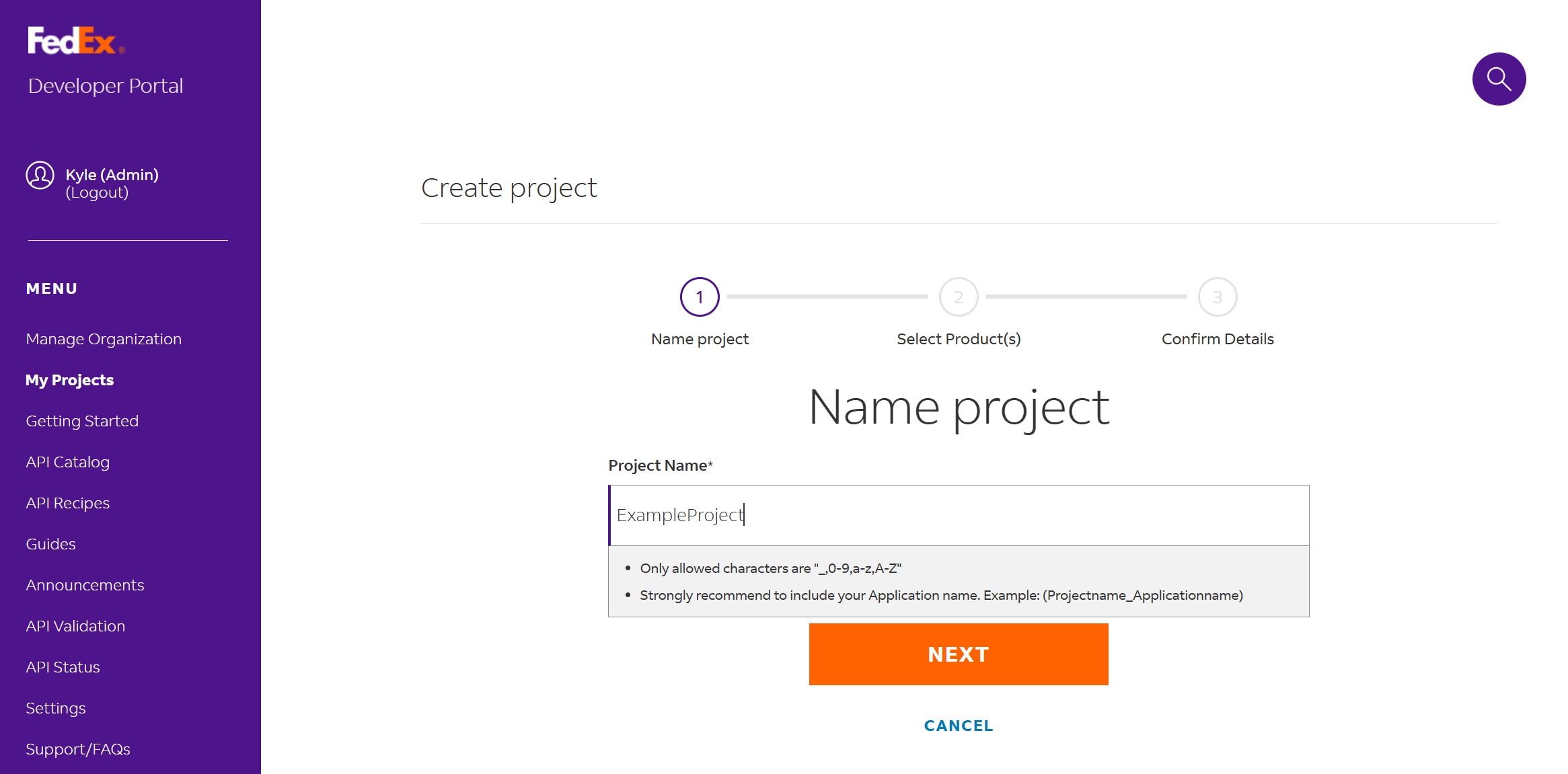Go to My Projects
The width and height of the screenshot is (1568, 774).
click(69, 380)
